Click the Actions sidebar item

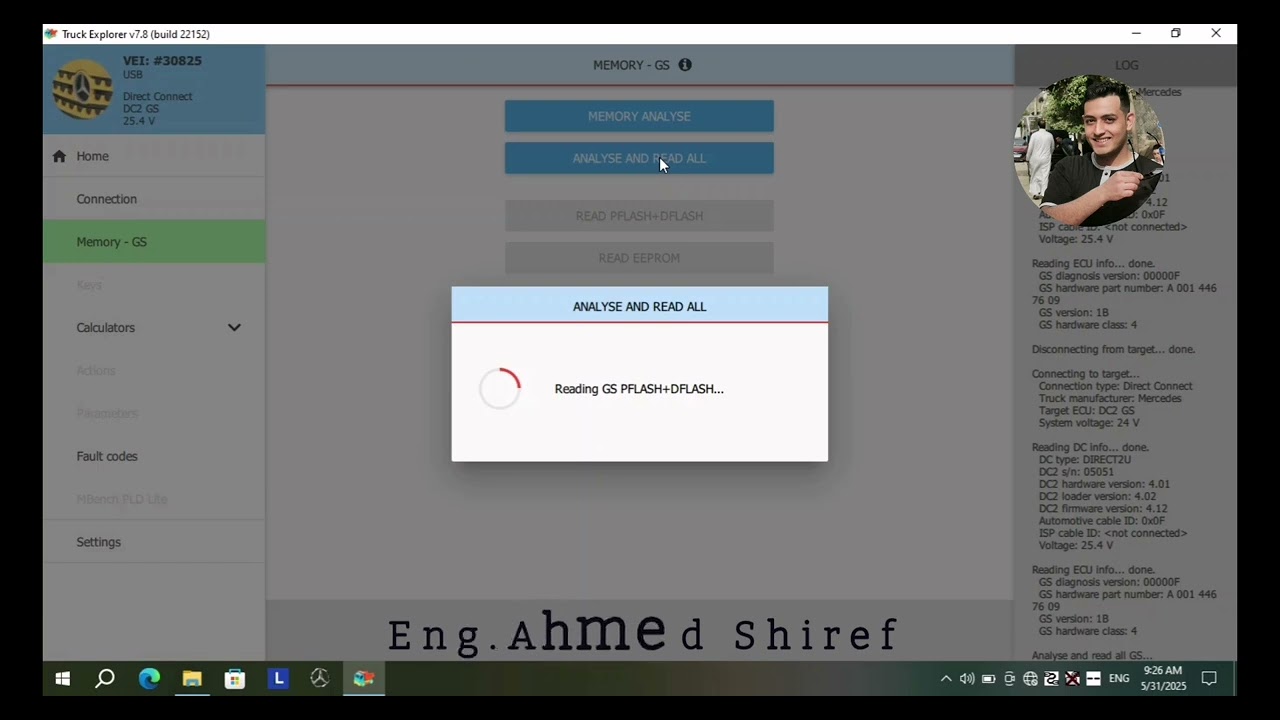pyautogui.click(x=154, y=371)
